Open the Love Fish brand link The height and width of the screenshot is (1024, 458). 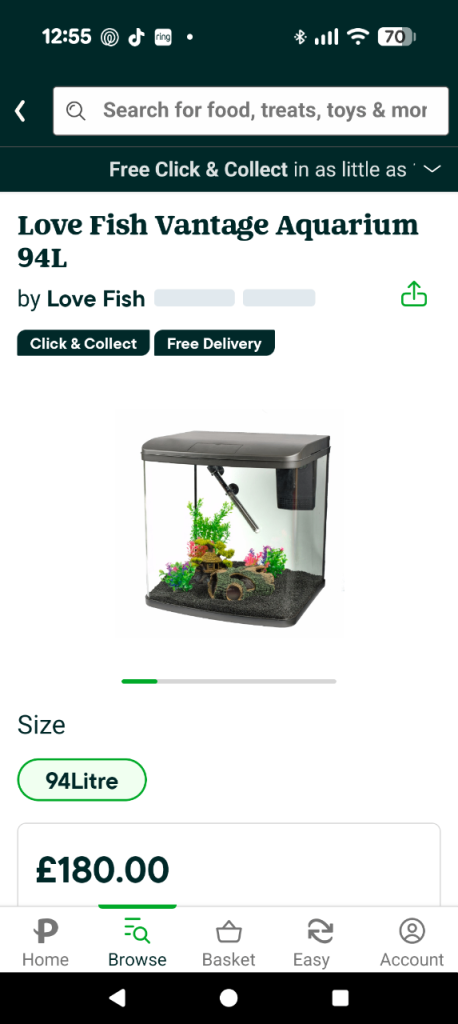pyautogui.click(x=96, y=299)
